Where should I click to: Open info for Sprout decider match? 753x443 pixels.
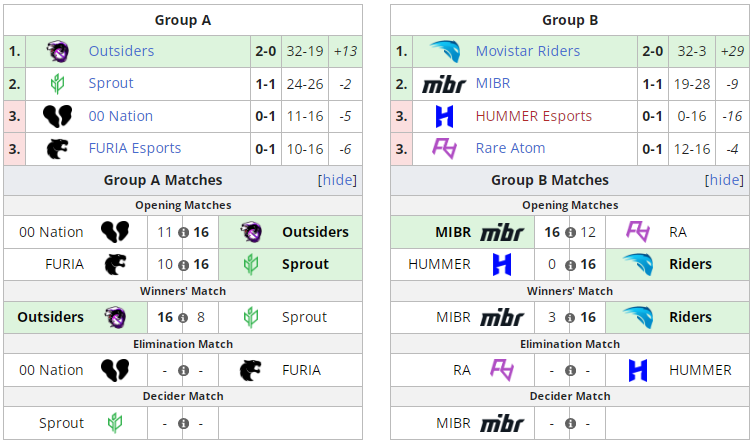point(184,423)
